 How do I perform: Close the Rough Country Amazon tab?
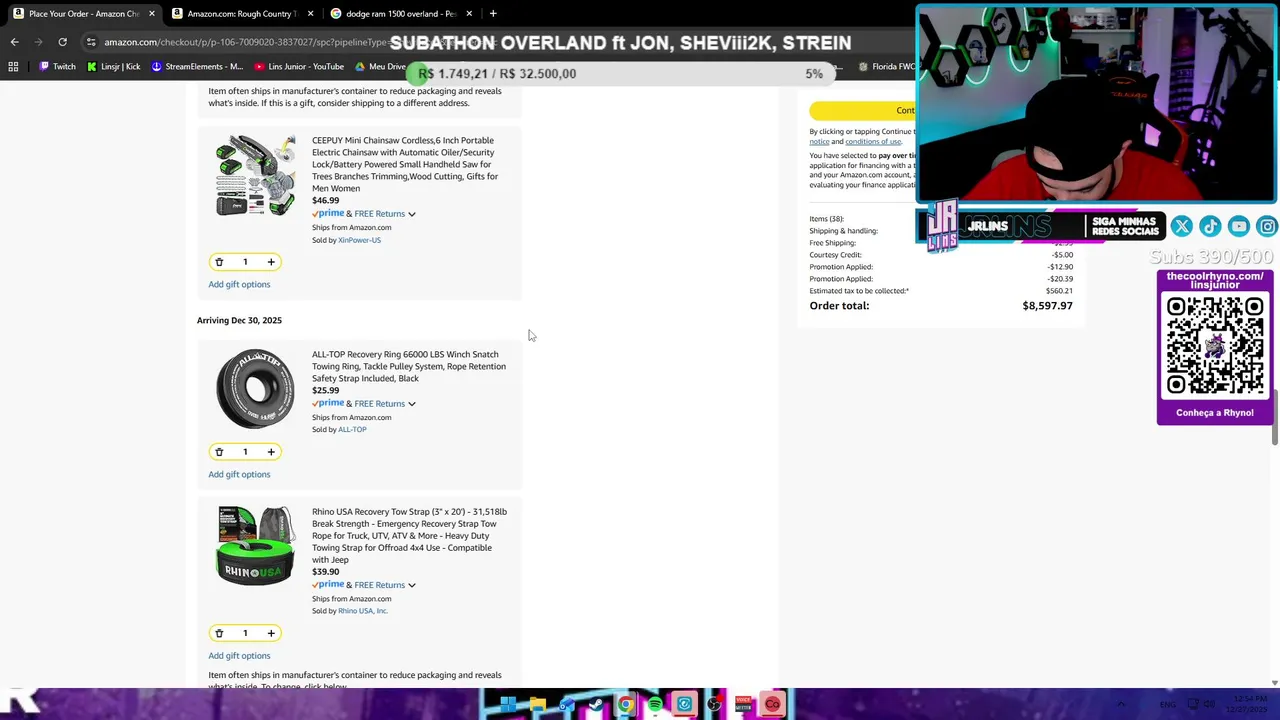[x=310, y=14]
